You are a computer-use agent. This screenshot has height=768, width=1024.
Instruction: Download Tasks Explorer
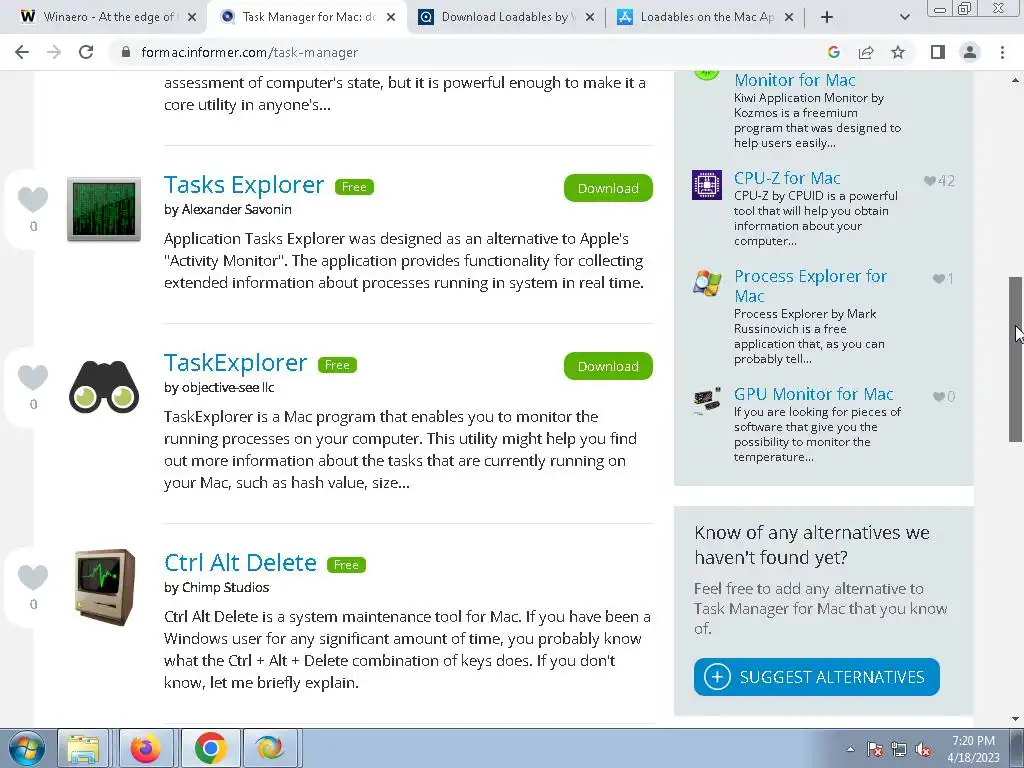[608, 188]
